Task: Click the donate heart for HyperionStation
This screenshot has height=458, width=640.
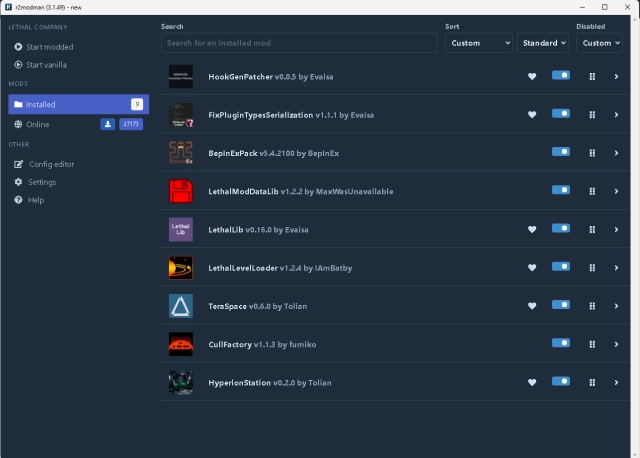Action: pyautogui.click(x=532, y=382)
